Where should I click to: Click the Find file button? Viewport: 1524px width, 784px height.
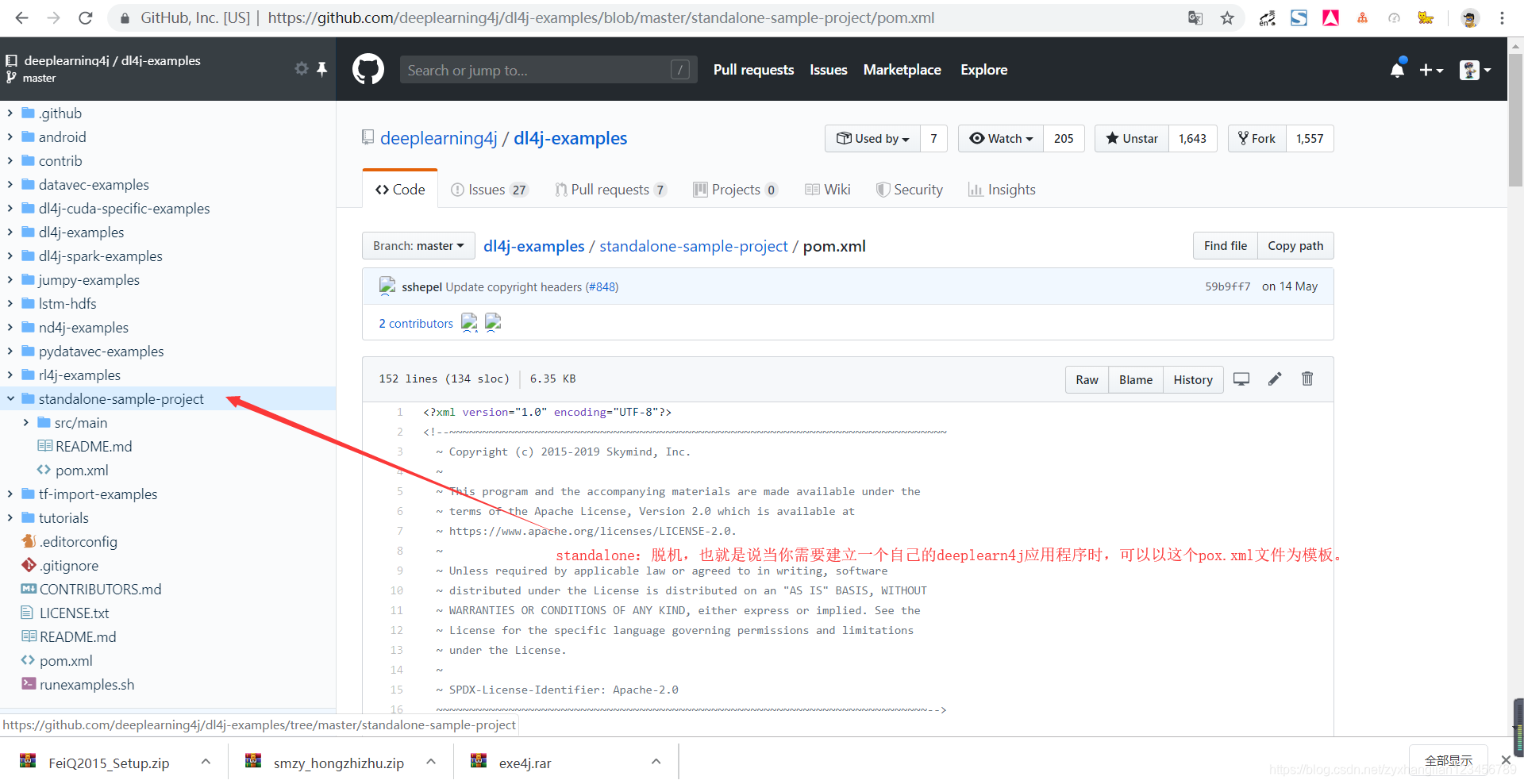(x=1225, y=246)
